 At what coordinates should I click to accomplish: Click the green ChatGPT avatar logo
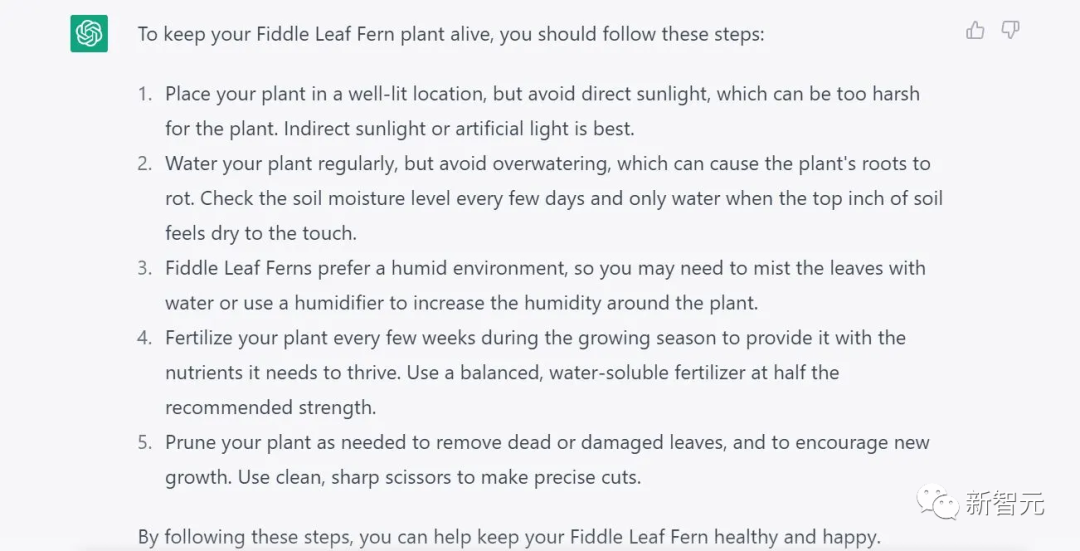[89, 33]
